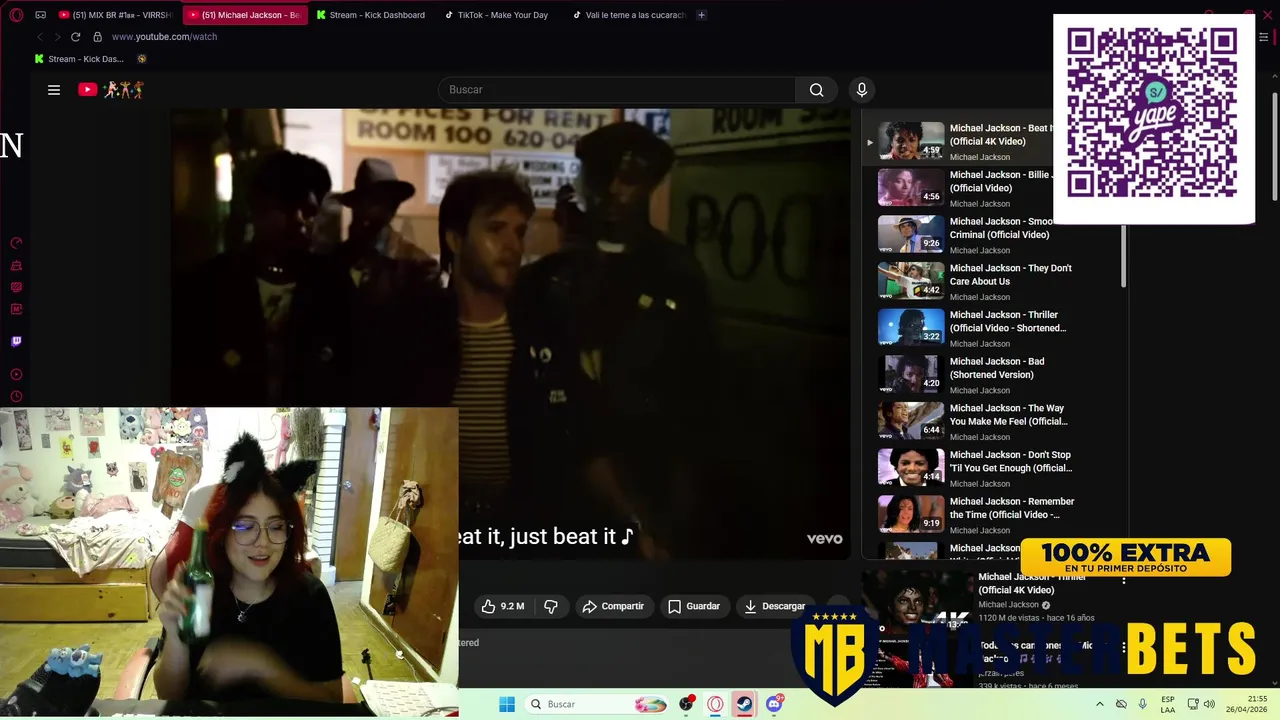Screen dimensions: 1280x720
Task: Open Remember the Time video thumbnail 9:19
Action: click(x=911, y=514)
